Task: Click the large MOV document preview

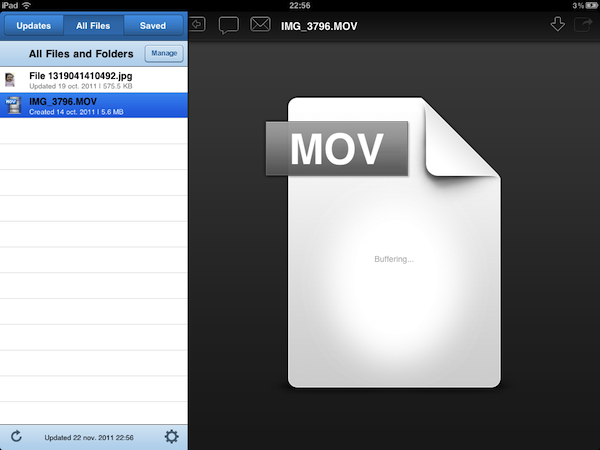Action: coord(383,242)
